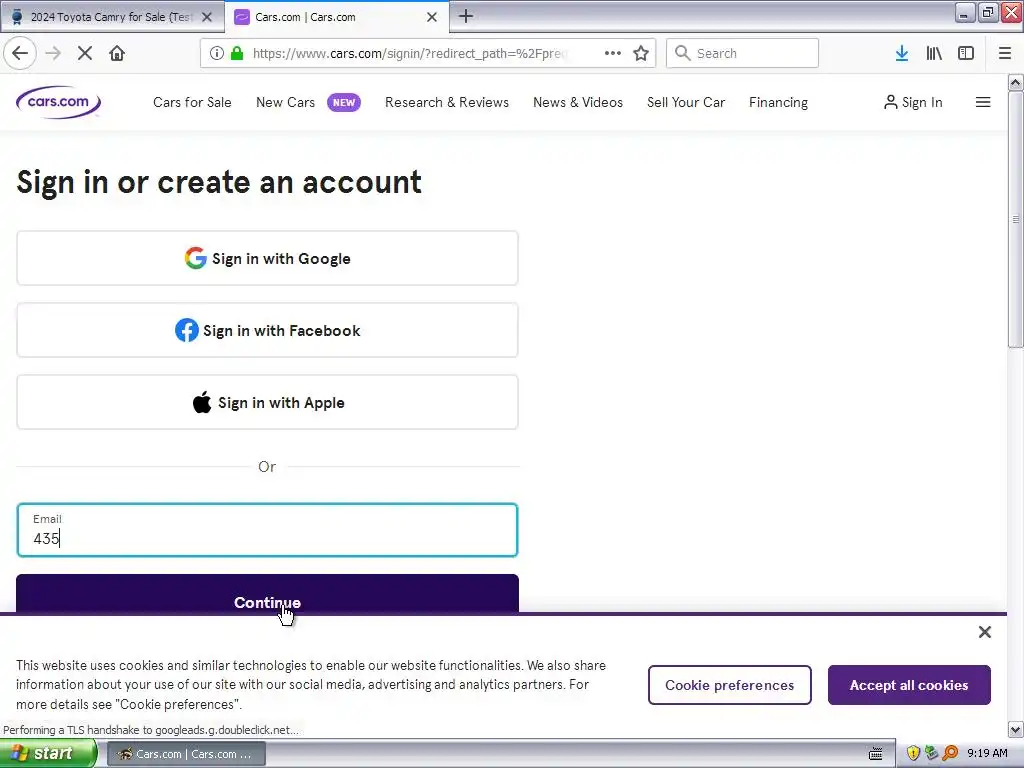Click the page scrollbar up arrow
Viewport: 1024px width, 768px height.
tap(1016, 82)
